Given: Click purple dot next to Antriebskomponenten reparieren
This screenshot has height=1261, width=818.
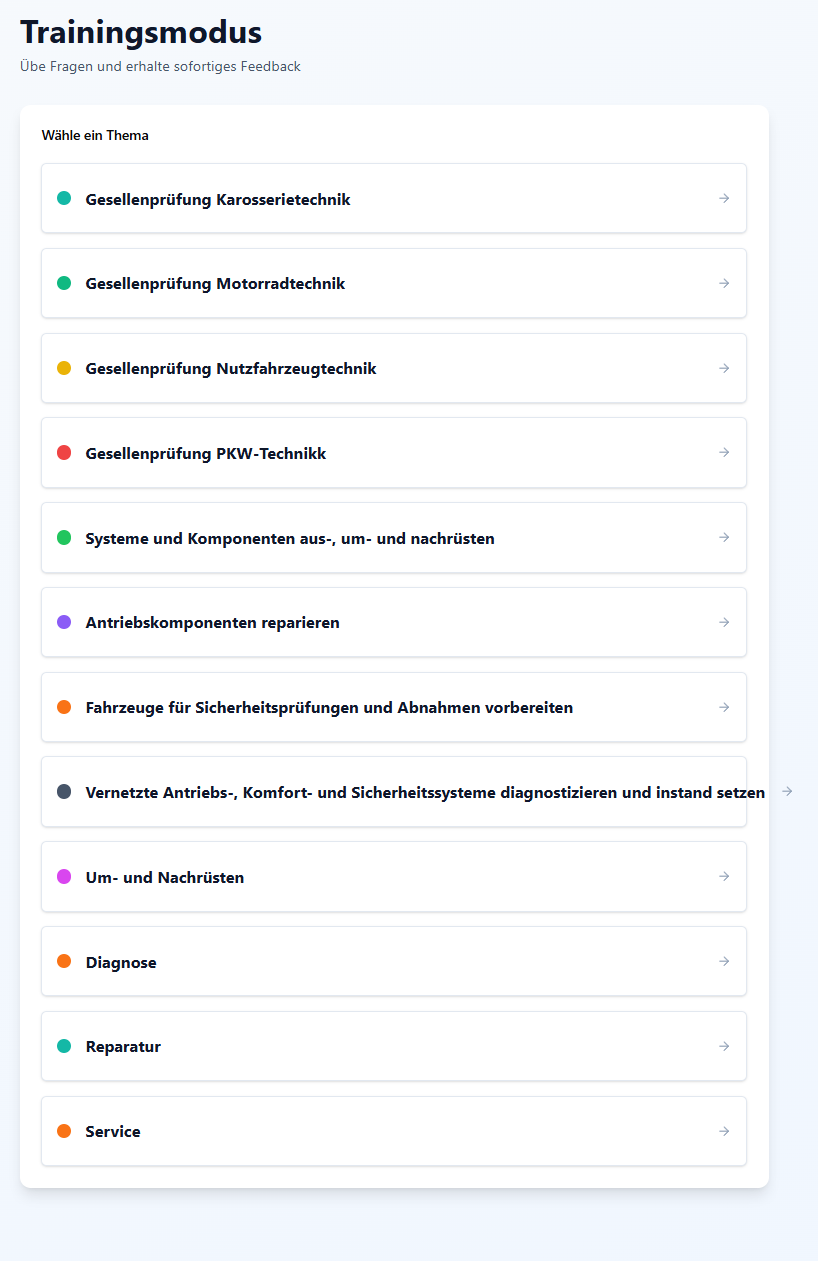Looking at the screenshot, I should coord(64,622).
